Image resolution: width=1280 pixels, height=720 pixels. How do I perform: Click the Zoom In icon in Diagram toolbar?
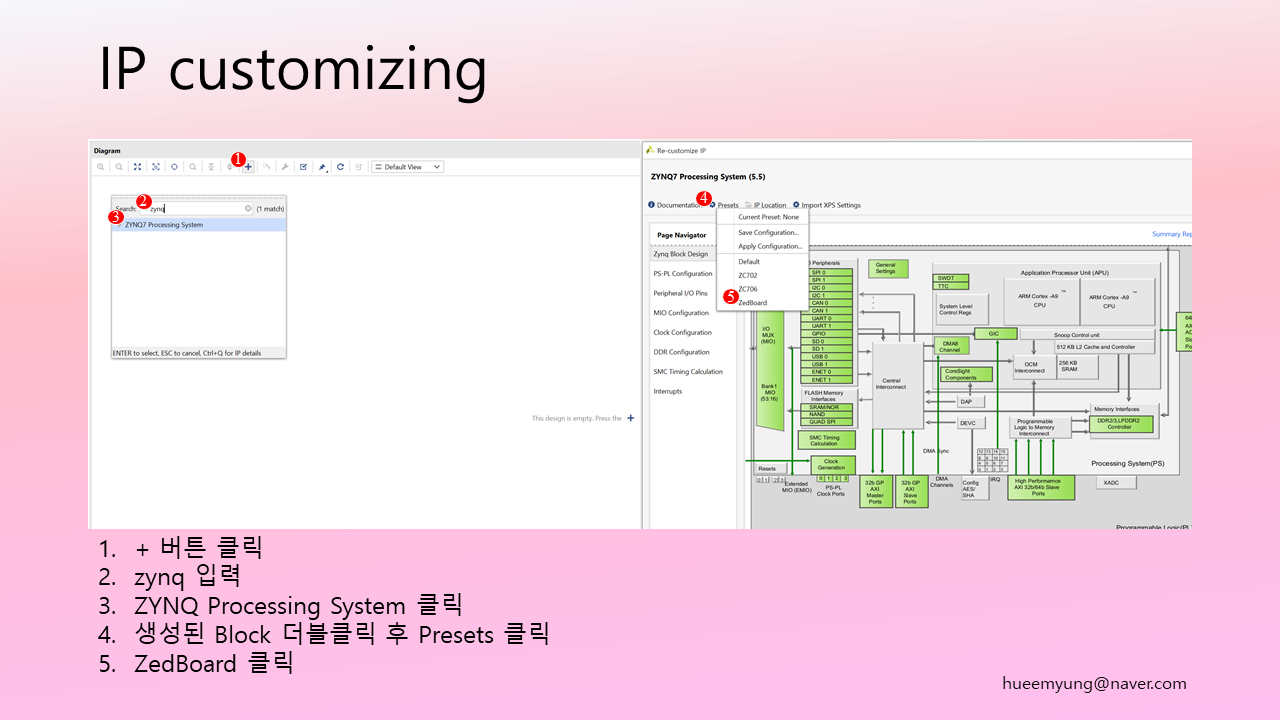pos(100,167)
